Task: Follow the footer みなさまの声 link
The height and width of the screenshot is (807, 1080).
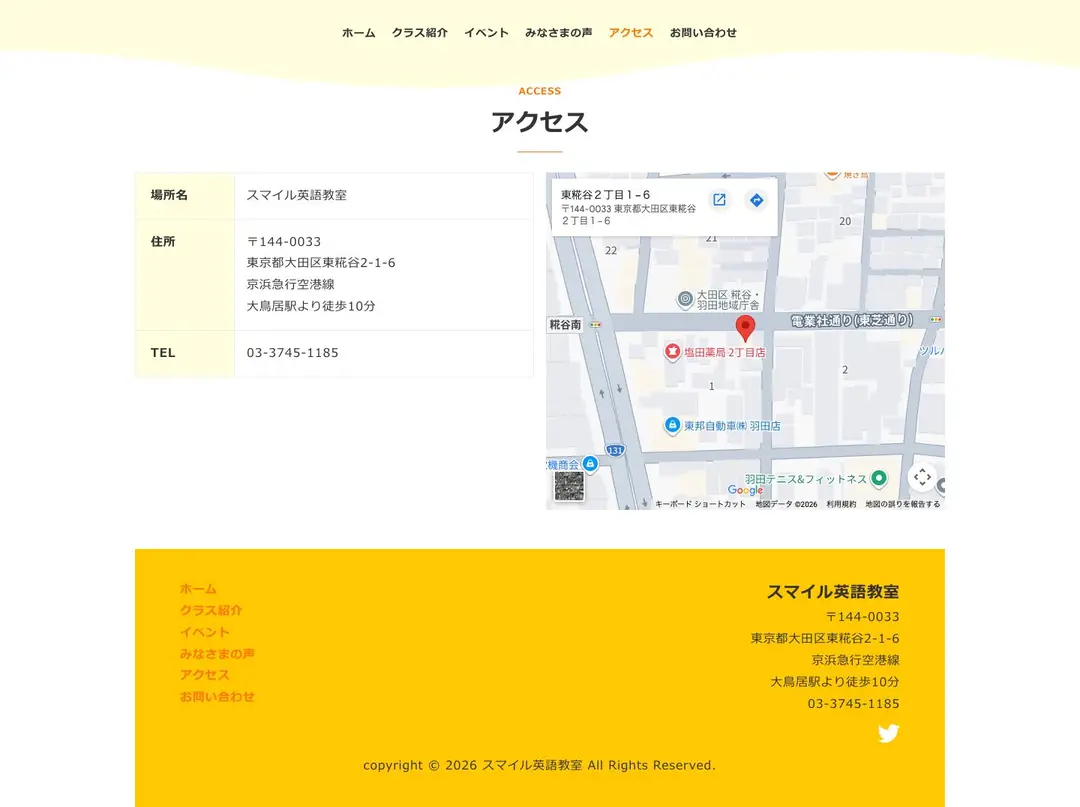Action: [217, 653]
